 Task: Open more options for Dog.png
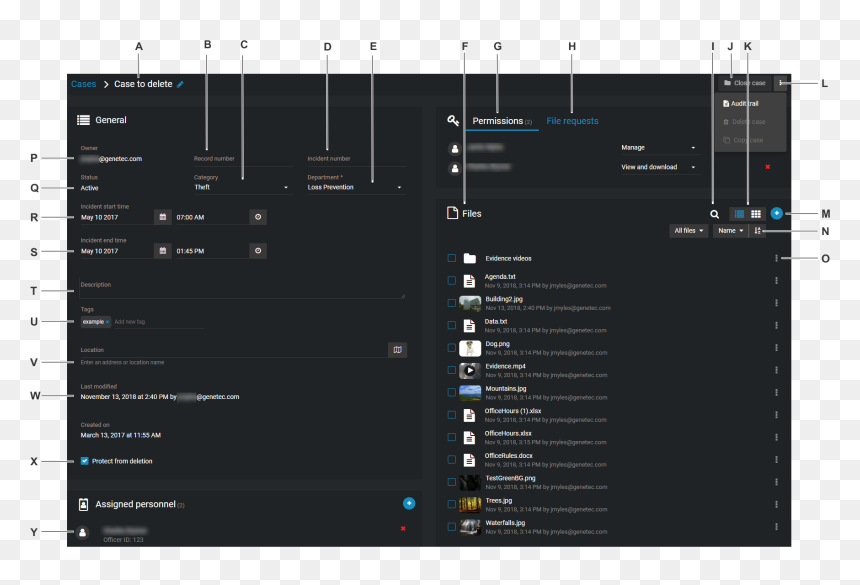click(776, 348)
